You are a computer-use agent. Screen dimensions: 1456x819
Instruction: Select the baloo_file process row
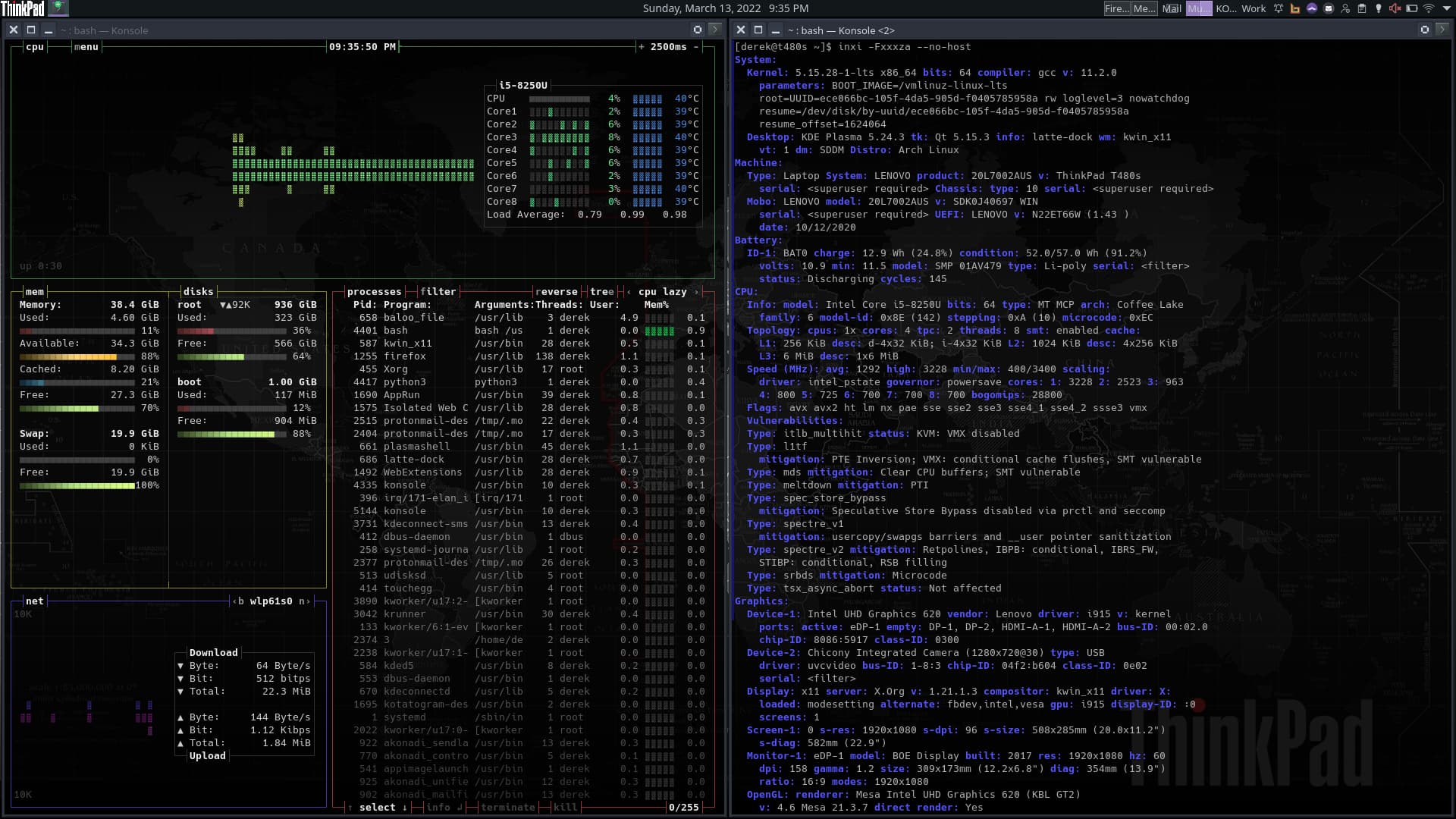pyautogui.click(x=523, y=318)
